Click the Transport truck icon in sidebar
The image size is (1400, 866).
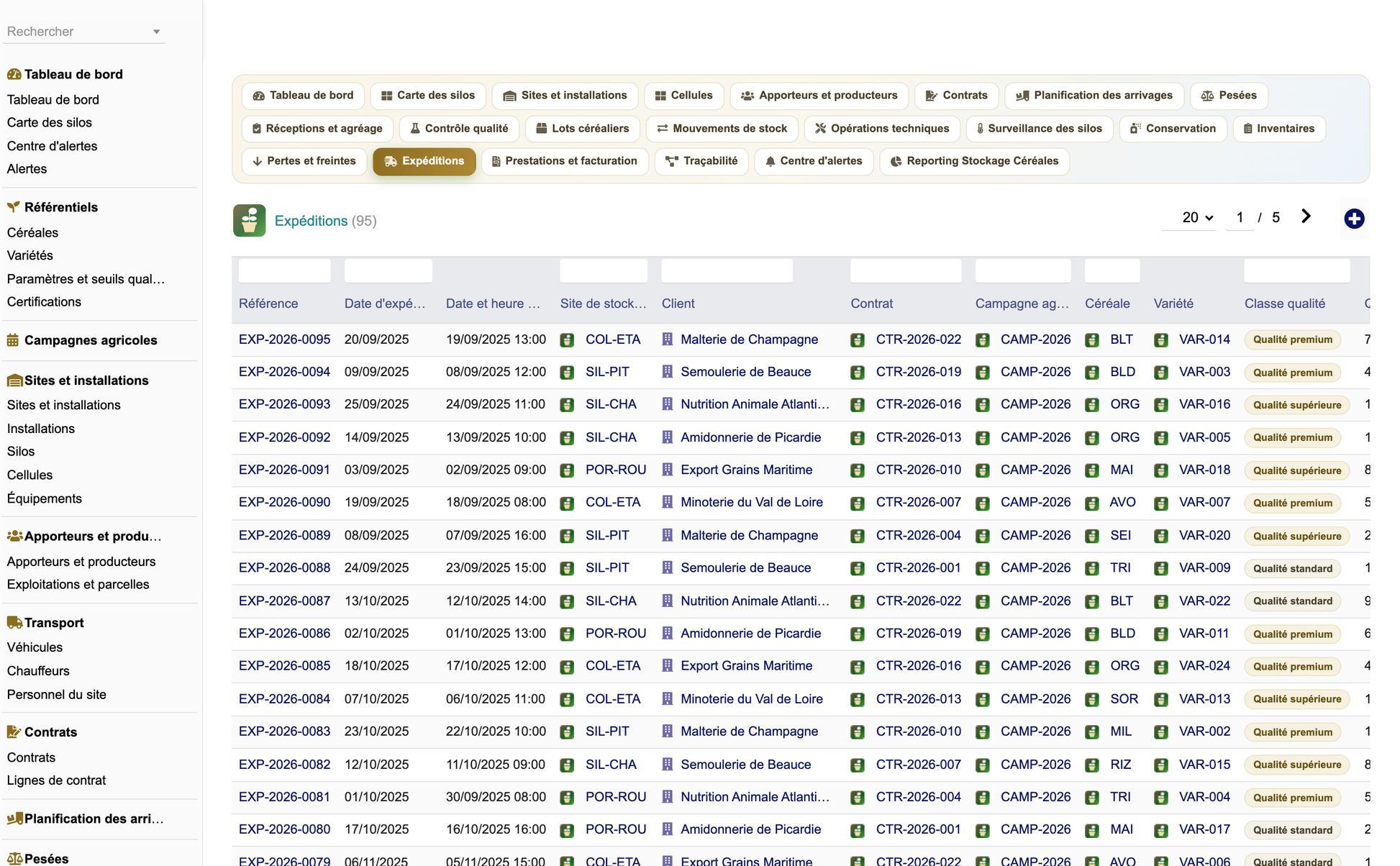[14, 623]
